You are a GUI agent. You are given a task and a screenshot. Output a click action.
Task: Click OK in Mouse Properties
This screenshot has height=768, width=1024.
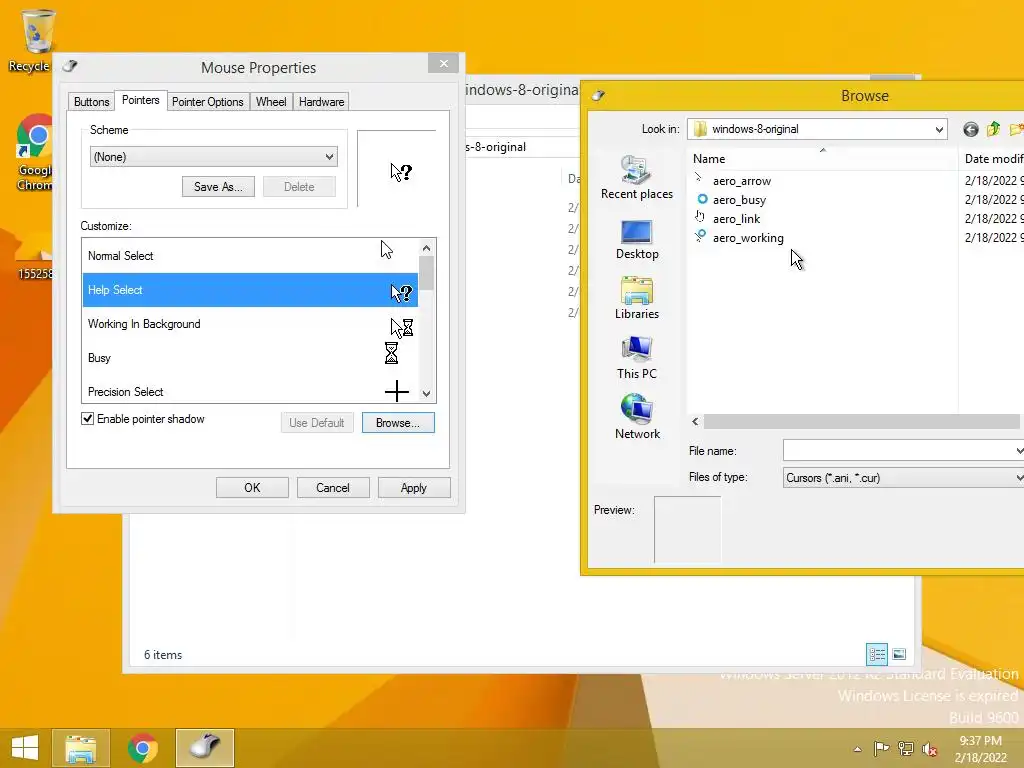[252, 488]
